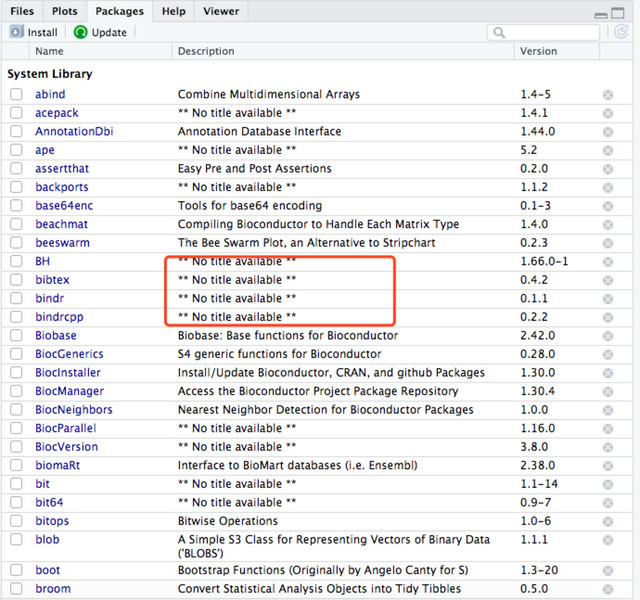Open the bindr package link
This screenshot has width=640, height=600.
point(49,298)
